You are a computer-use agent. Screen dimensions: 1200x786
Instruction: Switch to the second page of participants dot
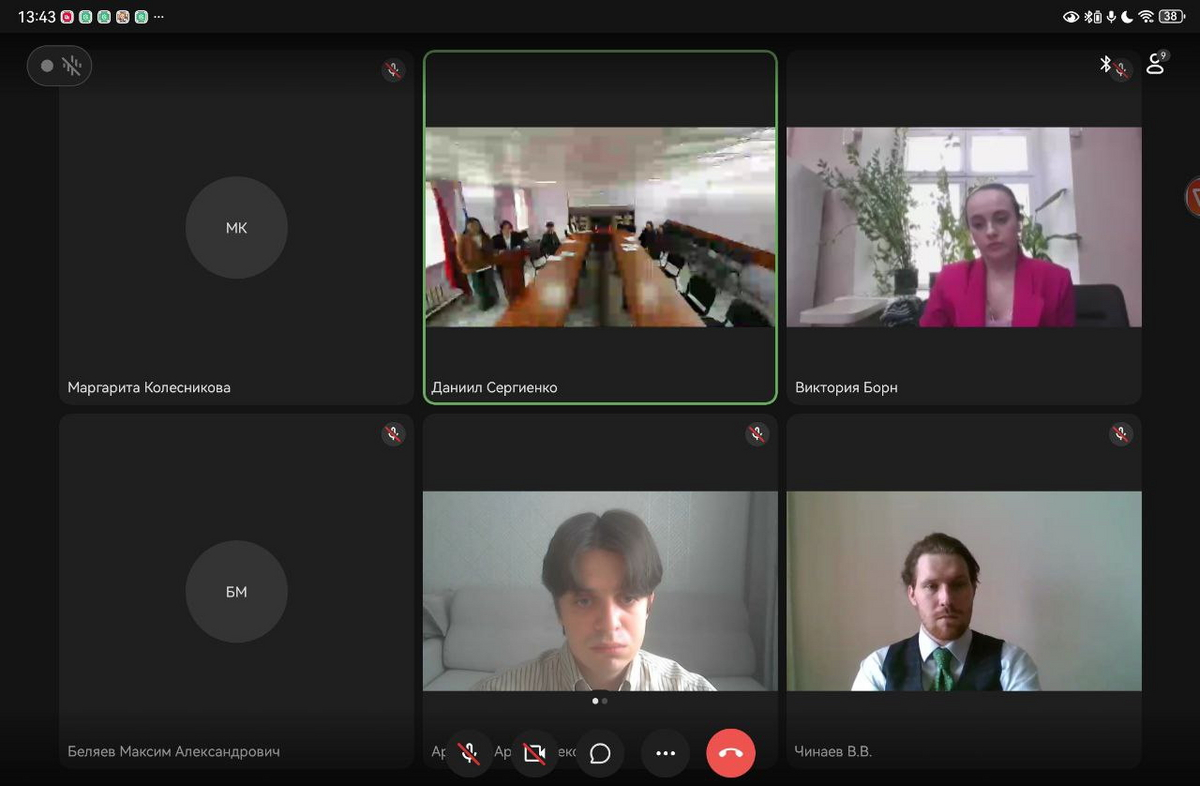click(605, 701)
